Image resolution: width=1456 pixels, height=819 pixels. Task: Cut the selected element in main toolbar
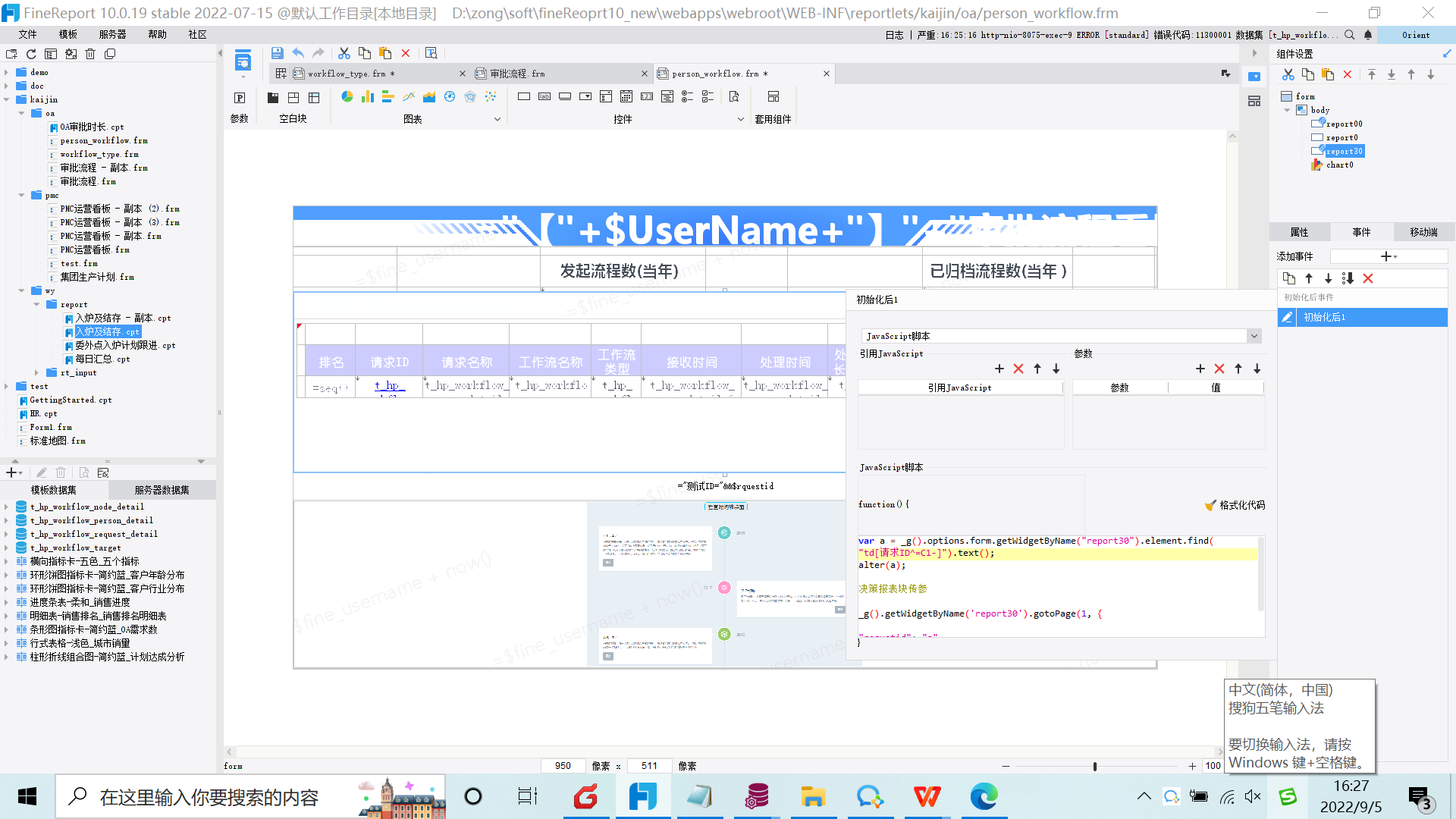click(344, 53)
